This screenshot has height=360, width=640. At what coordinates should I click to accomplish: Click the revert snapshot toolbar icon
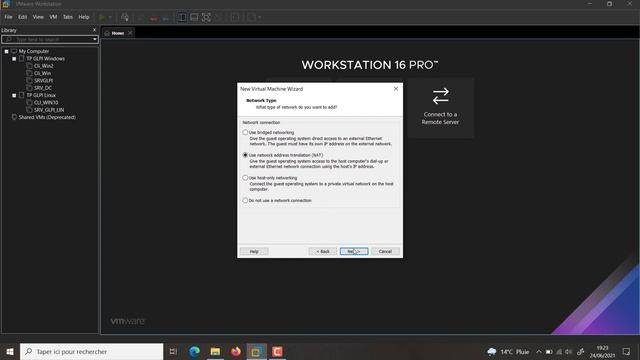(153, 18)
